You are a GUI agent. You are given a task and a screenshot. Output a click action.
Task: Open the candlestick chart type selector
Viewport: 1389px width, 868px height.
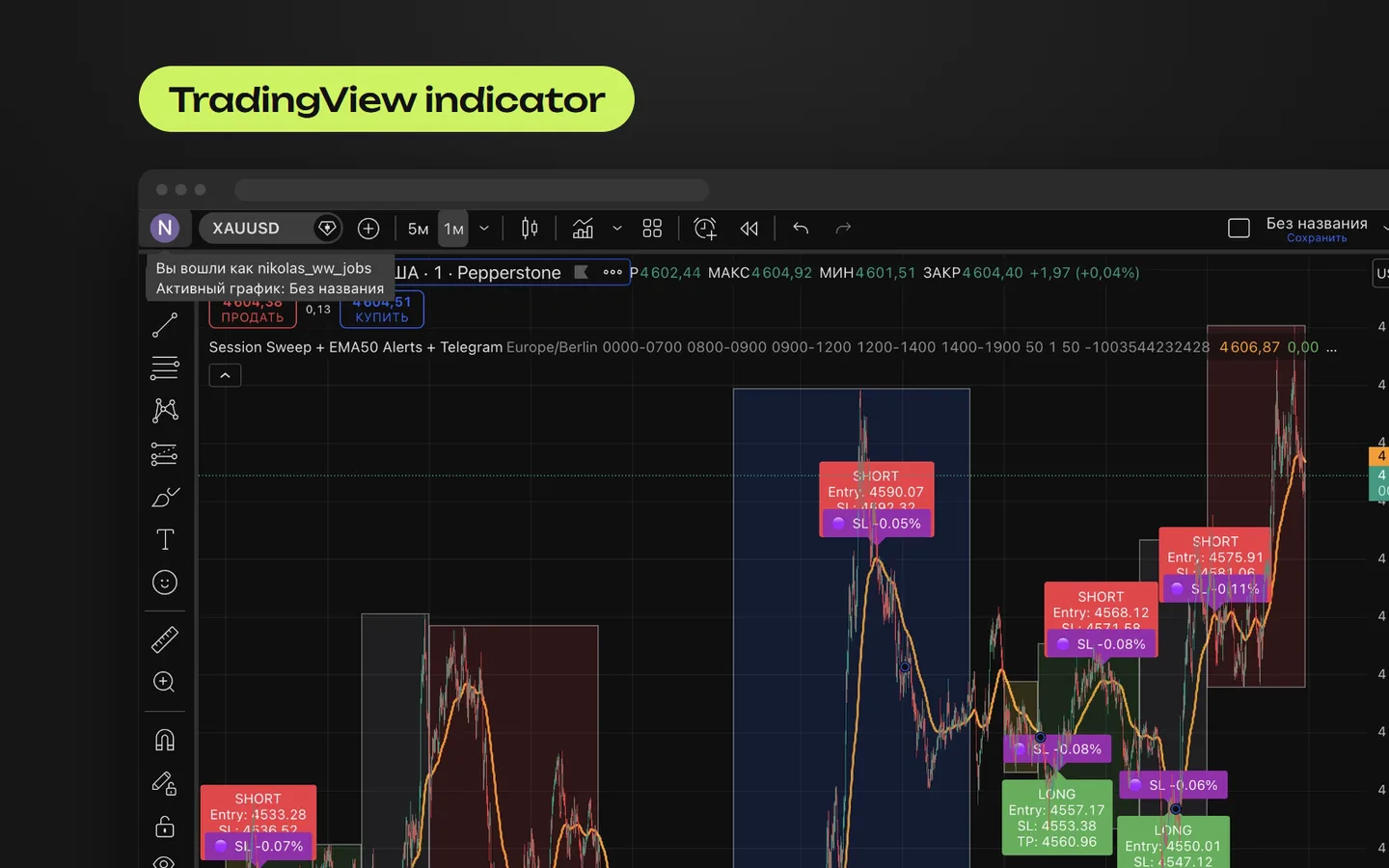[530, 229]
